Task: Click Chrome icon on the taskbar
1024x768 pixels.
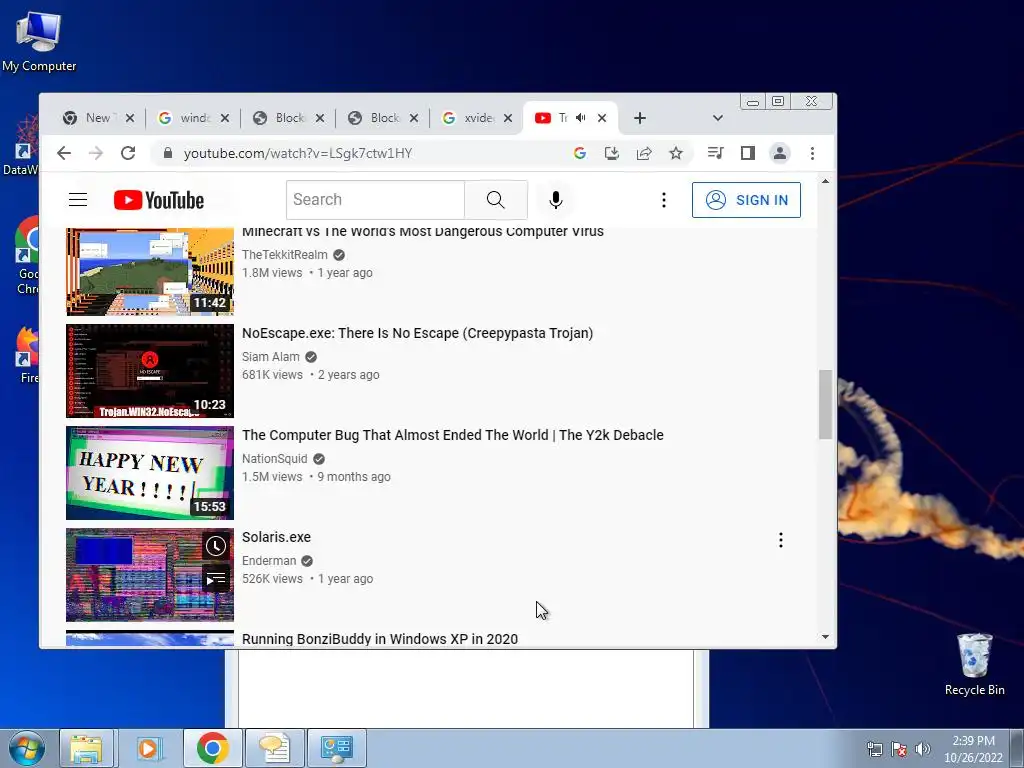Action: click(x=212, y=748)
